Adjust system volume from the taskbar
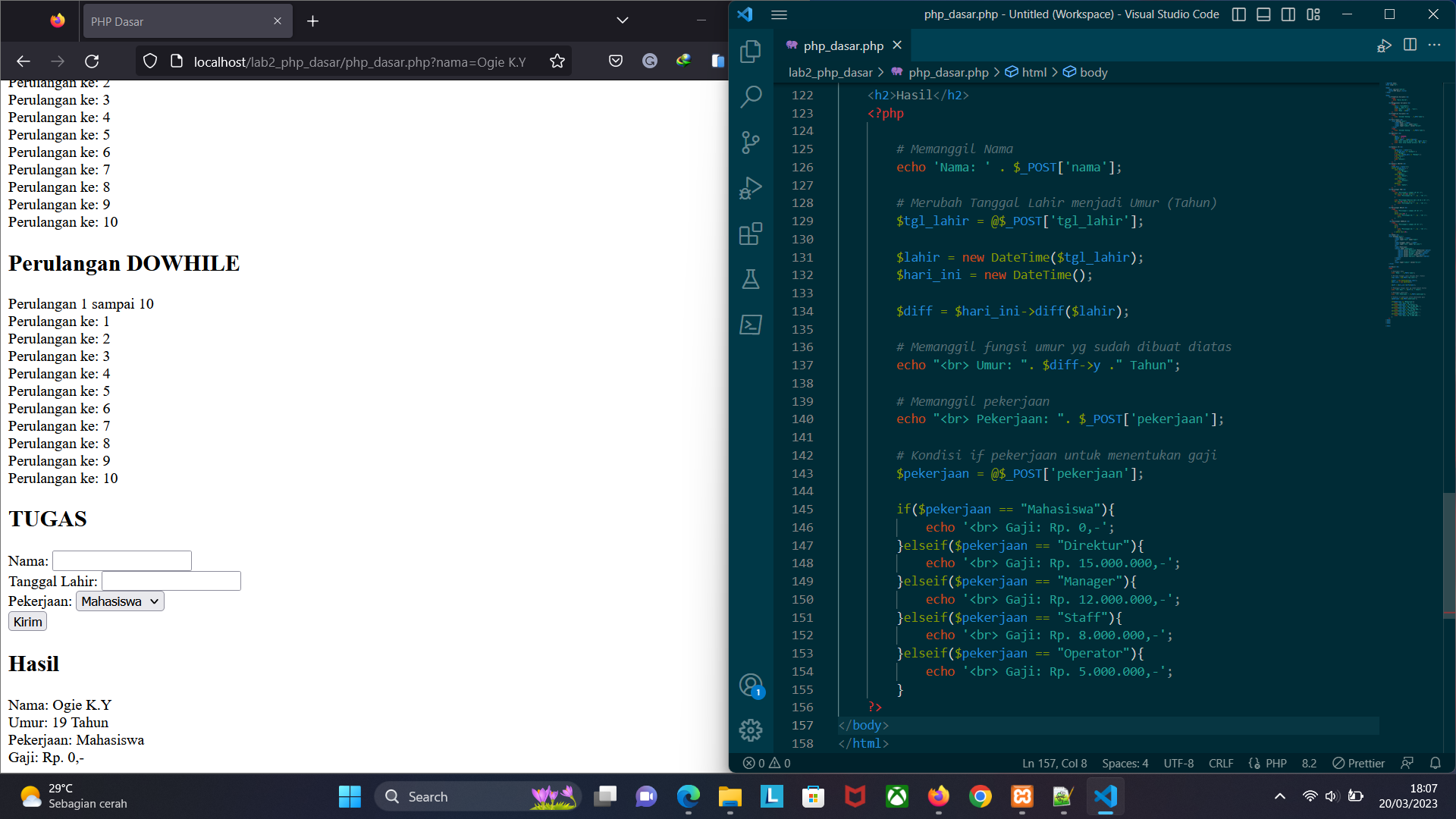This screenshot has height=819, width=1456. tap(1332, 796)
